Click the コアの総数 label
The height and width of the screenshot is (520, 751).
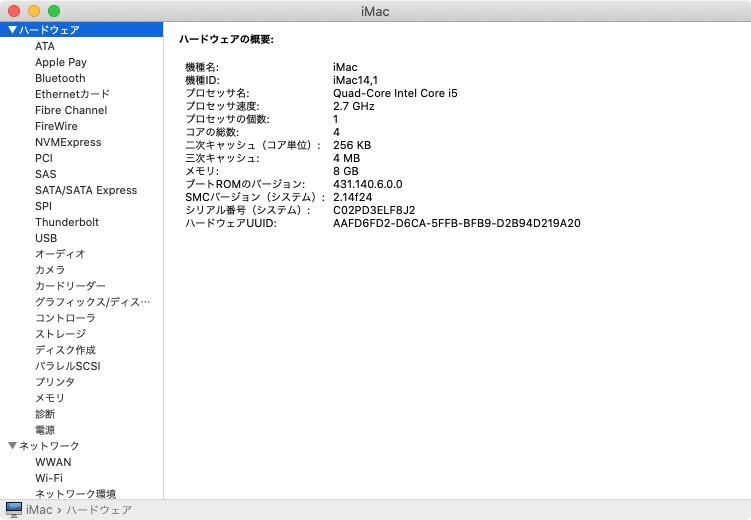click(212, 132)
